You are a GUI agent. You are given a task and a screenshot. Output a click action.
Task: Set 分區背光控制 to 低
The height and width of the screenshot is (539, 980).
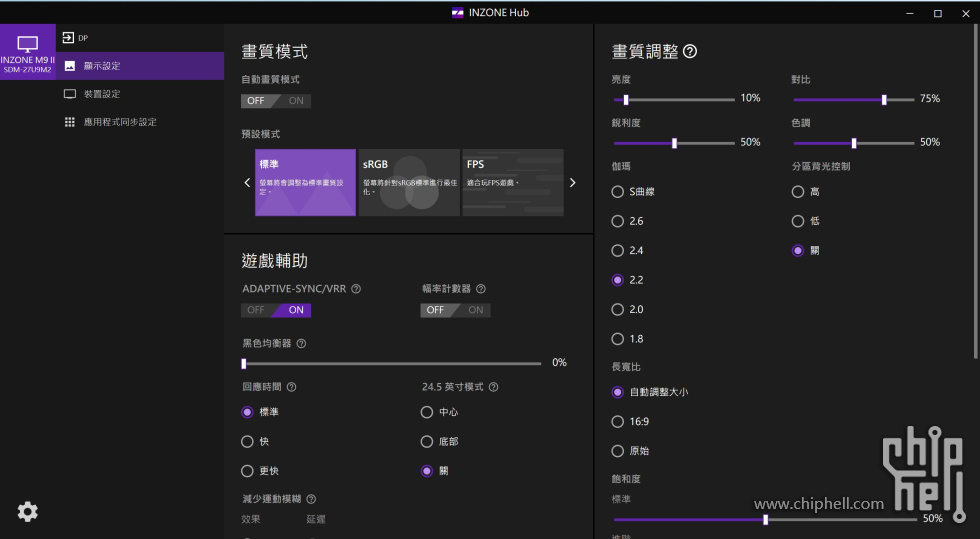(798, 221)
